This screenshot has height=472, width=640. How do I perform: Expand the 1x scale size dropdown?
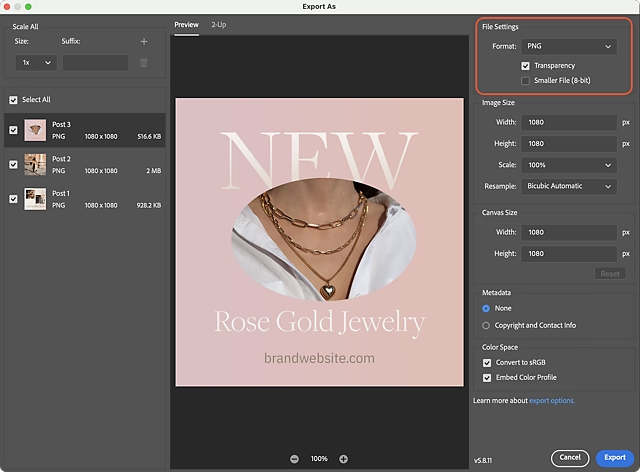(x=35, y=63)
